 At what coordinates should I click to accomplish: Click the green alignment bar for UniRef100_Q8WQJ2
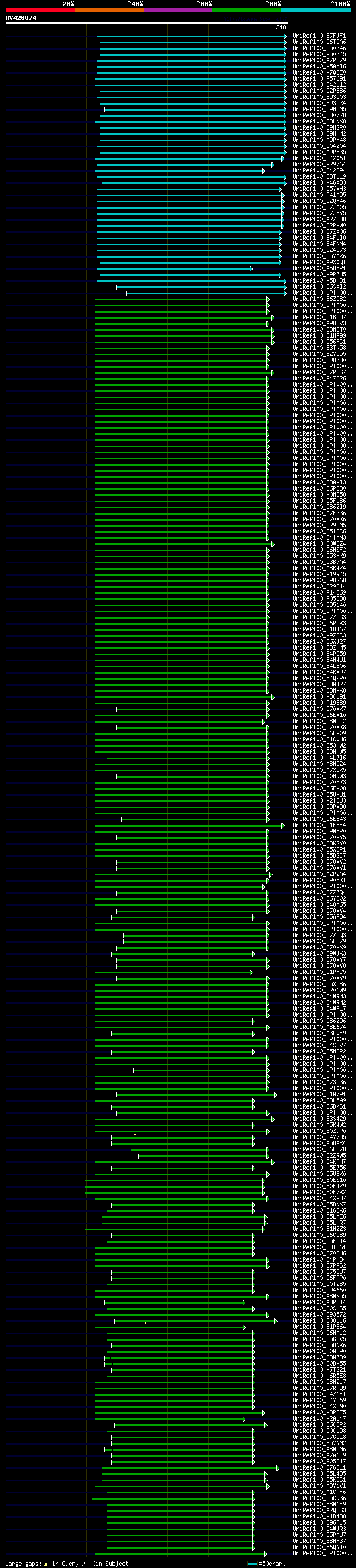pos(180,722)
